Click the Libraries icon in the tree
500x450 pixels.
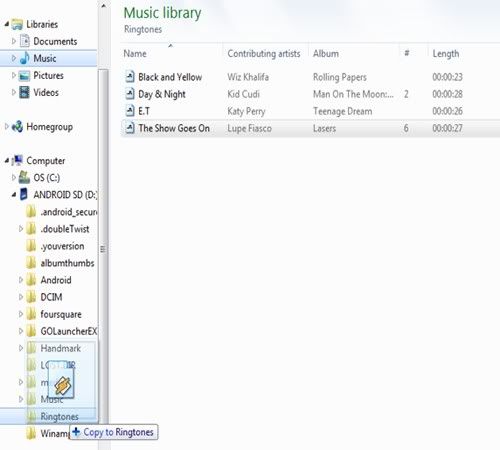tap(17, 24)
